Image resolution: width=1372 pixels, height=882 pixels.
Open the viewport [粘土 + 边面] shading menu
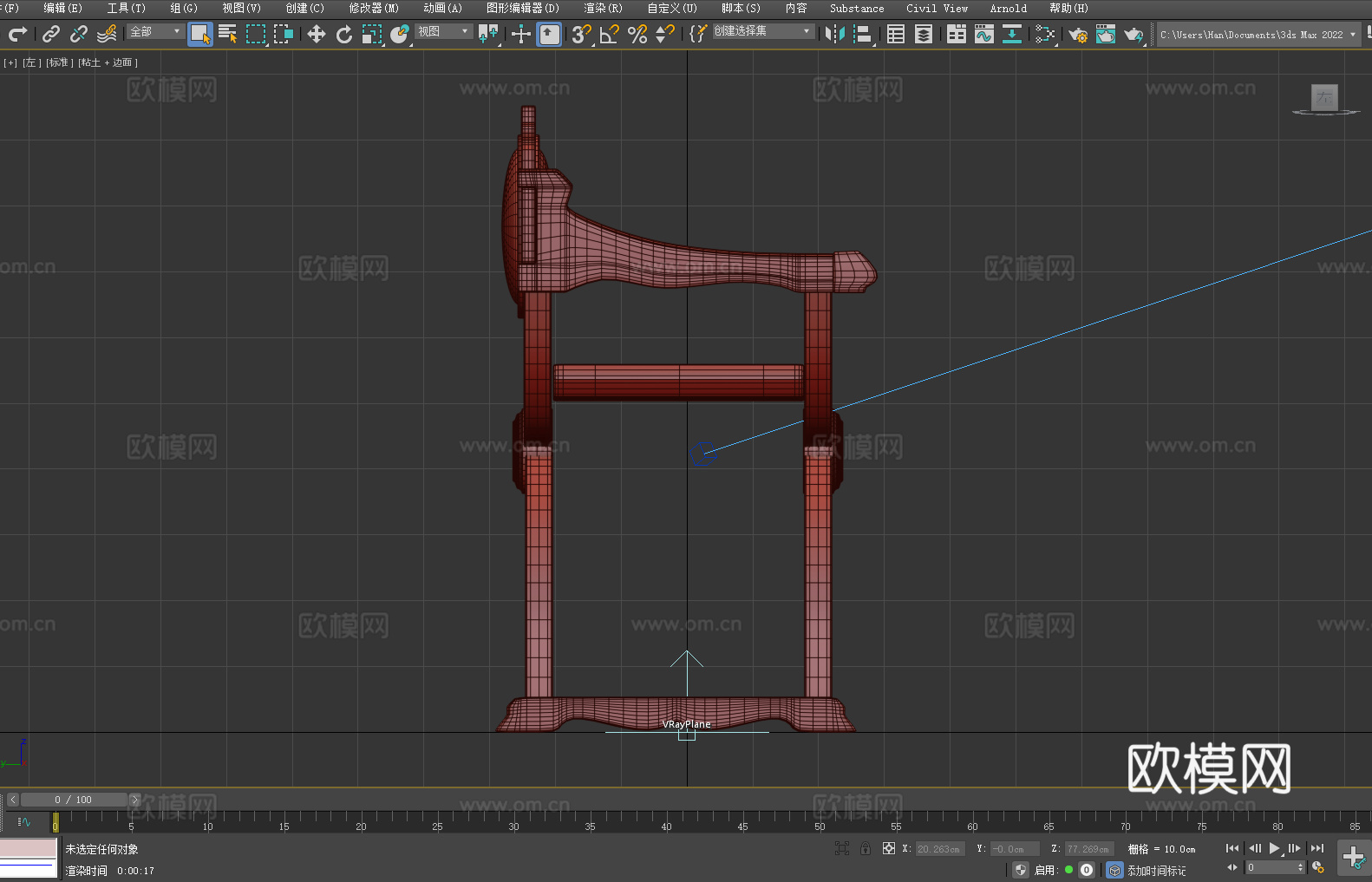(108, 62)
